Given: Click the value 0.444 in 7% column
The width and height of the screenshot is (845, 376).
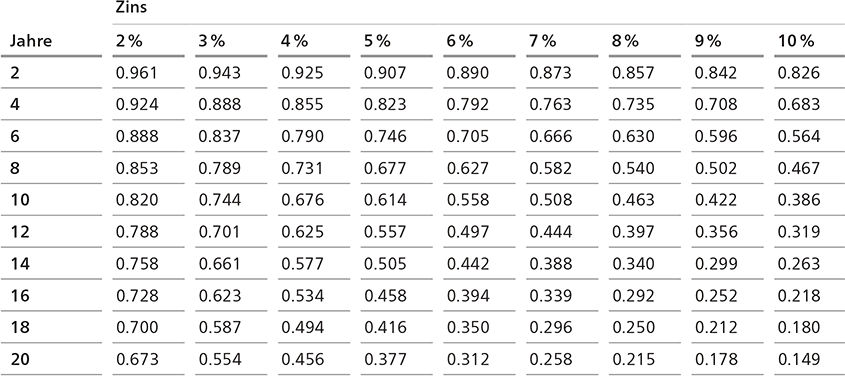Looking at the screenshot, I should coord(551,232).
